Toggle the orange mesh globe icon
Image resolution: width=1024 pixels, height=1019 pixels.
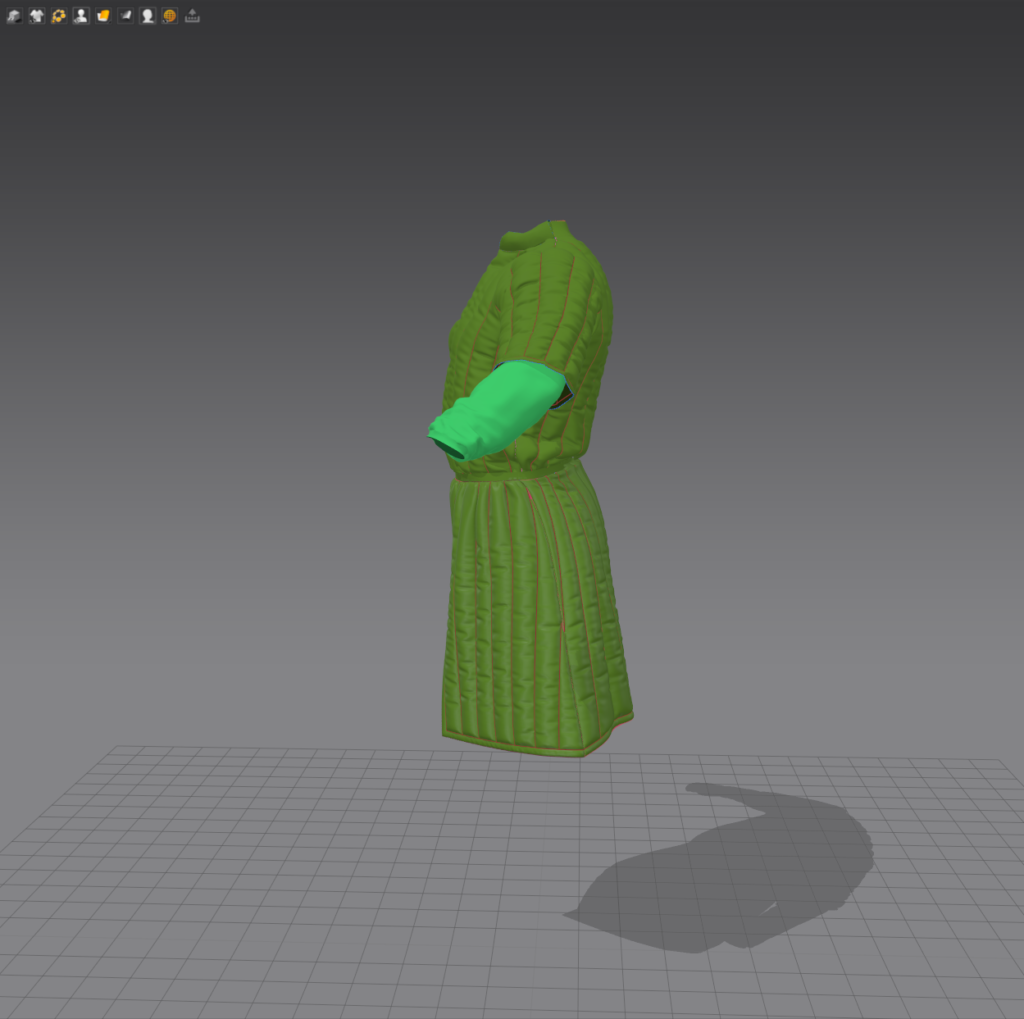tap(170, 16)
